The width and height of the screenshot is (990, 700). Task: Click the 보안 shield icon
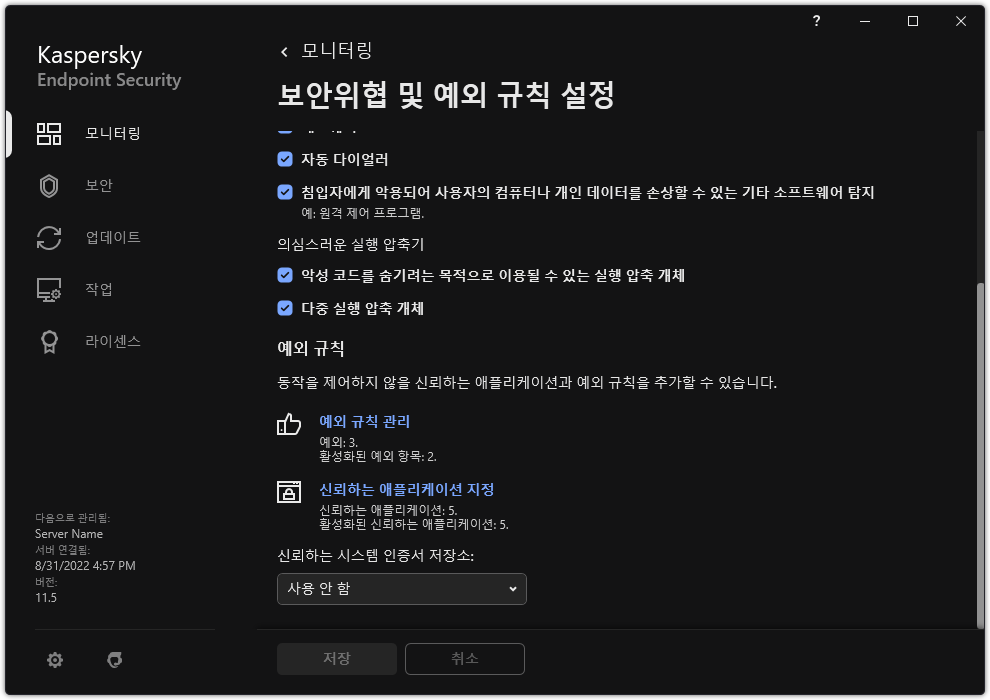click(49, 186)
